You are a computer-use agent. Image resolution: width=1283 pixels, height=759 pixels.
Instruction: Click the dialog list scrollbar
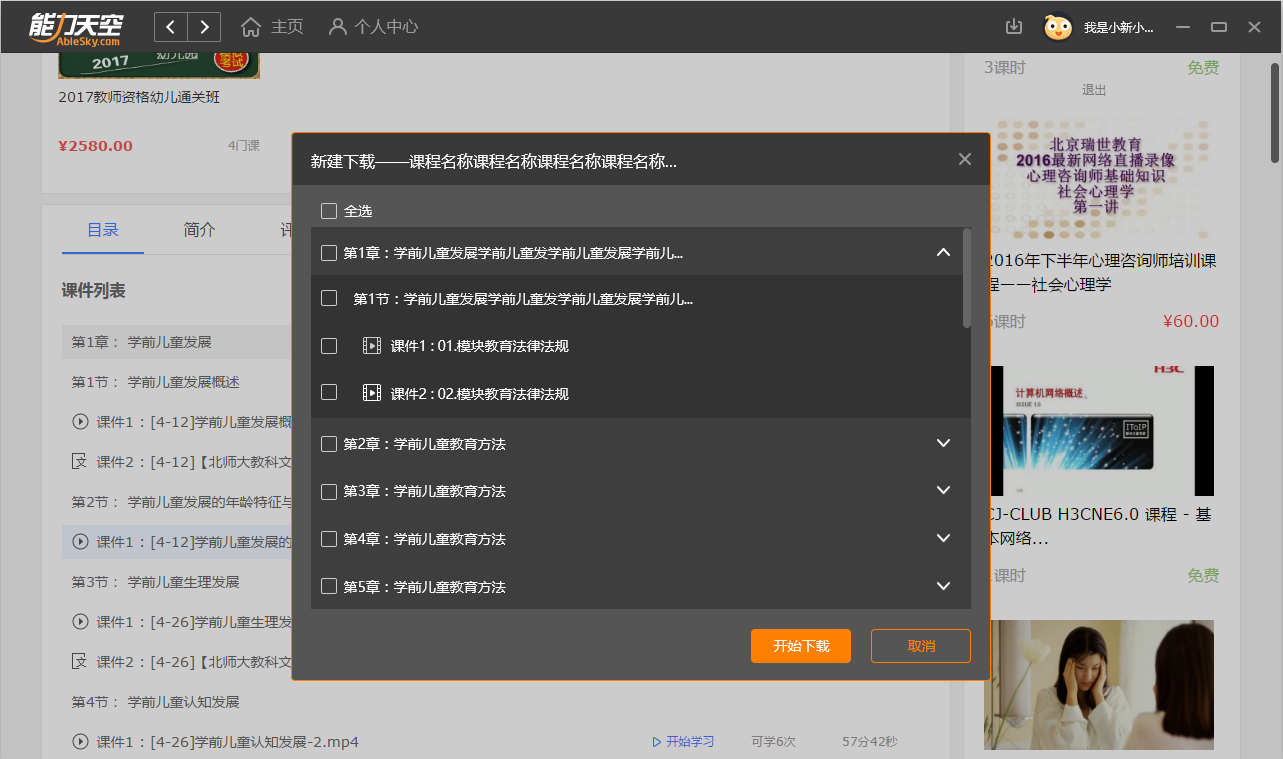tap(966, 278)
